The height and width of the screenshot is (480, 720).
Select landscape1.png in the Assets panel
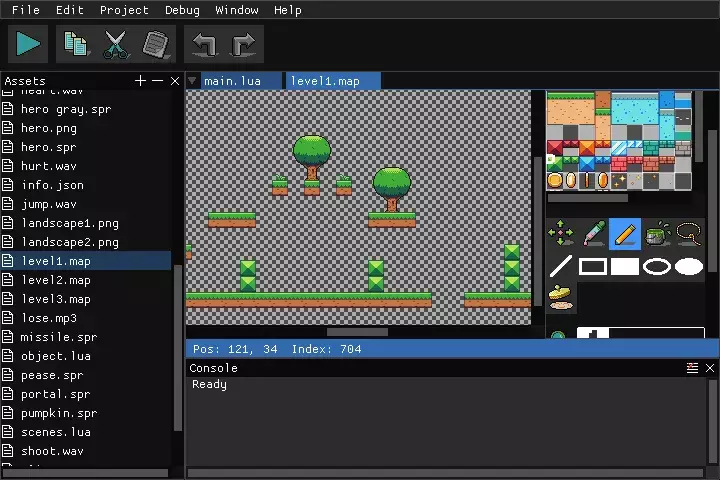click(69, 223)
